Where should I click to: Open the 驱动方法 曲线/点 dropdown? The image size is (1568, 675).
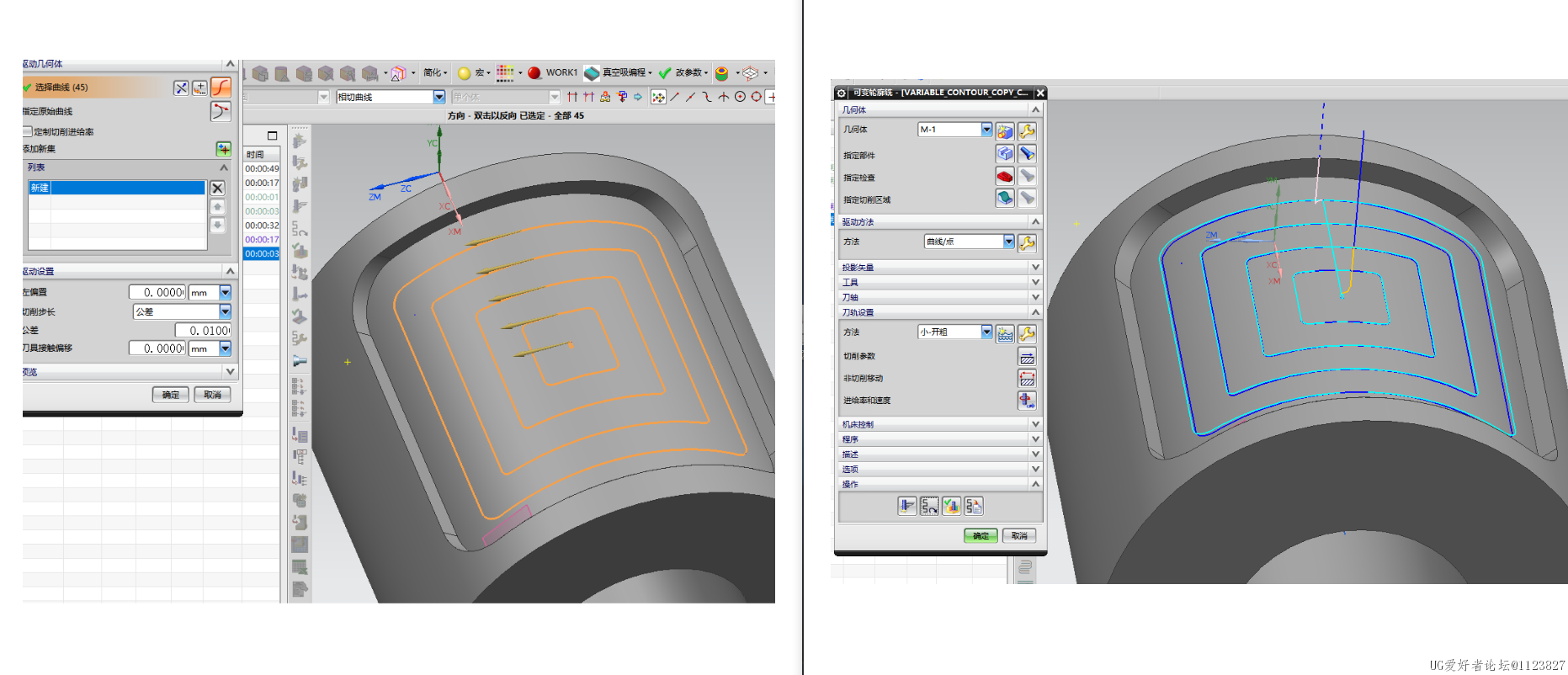click(x=1008, y=242)
